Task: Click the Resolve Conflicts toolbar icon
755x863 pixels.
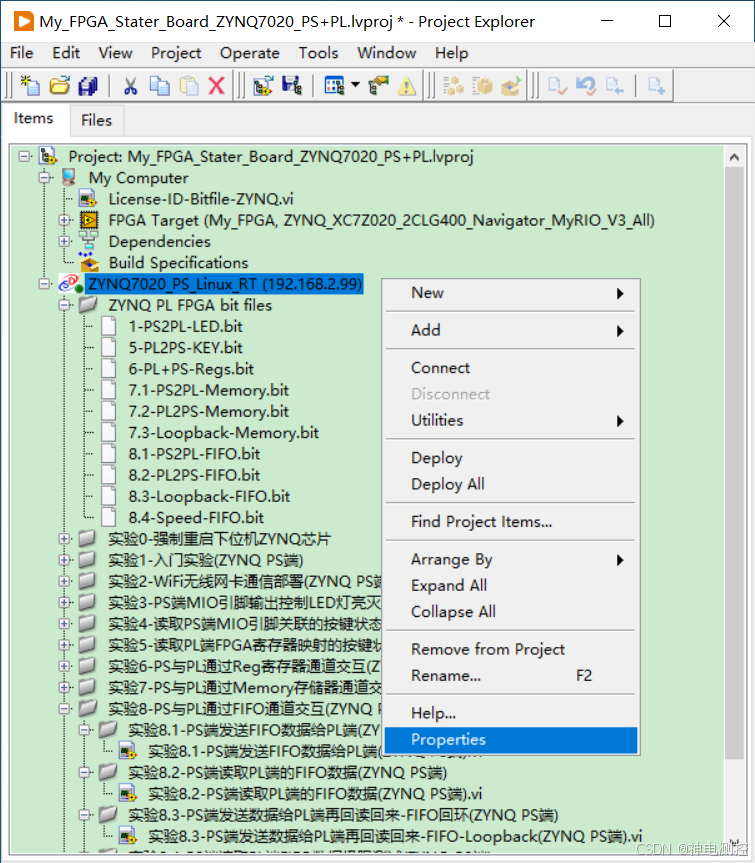Action: pyautogui.click(x=379, y=86)
